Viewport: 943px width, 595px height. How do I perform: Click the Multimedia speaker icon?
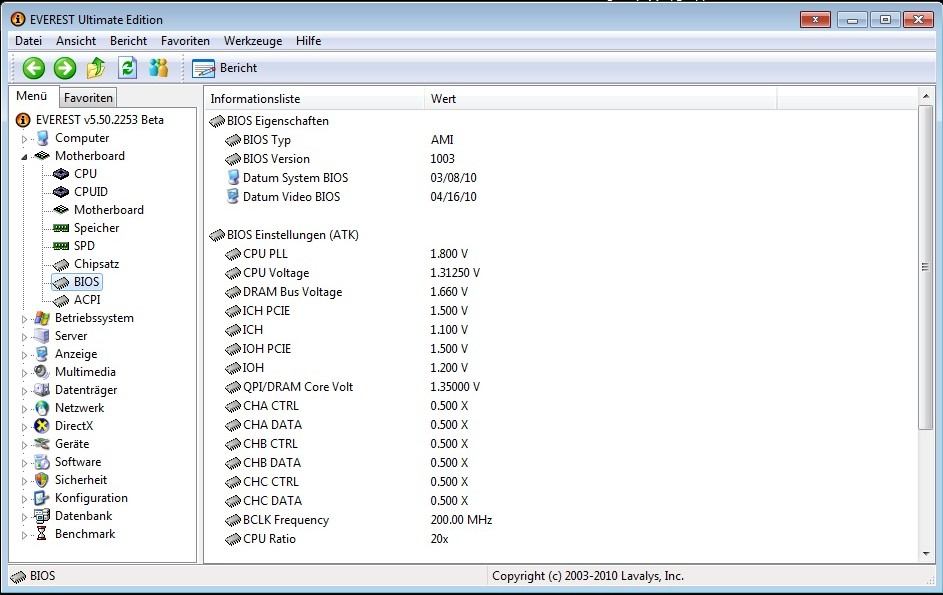coord(42,372)
